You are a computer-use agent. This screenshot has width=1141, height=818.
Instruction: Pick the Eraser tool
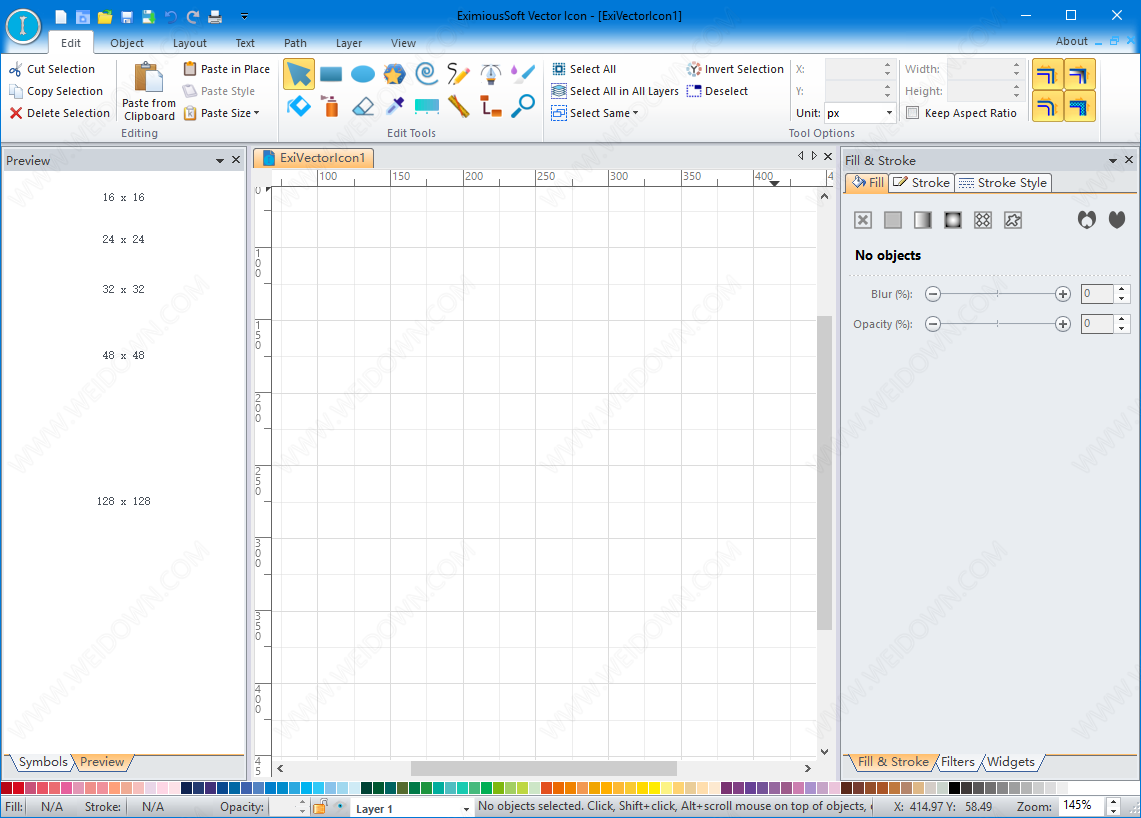click(363, 106)
